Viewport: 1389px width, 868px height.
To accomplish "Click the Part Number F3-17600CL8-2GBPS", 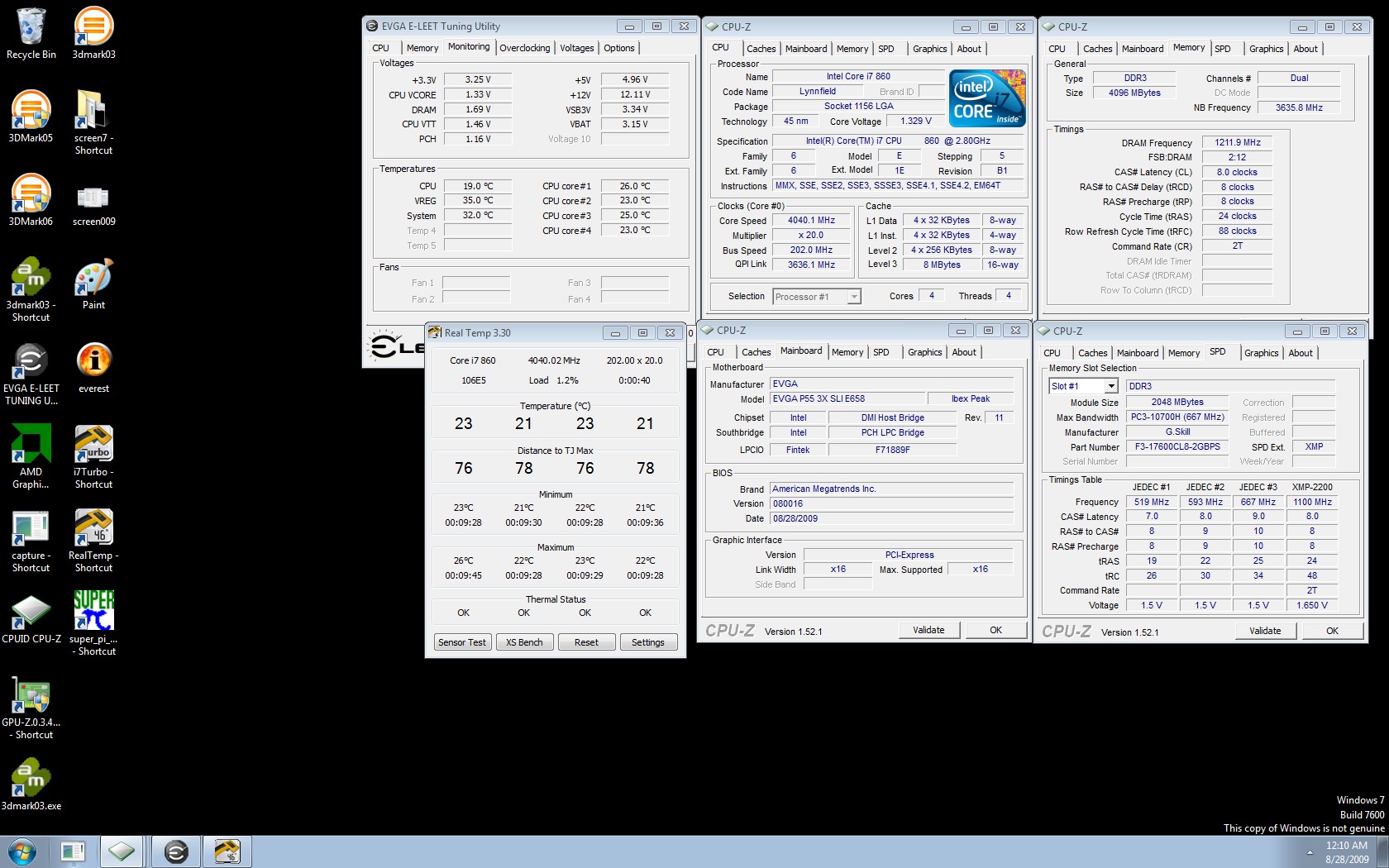I will coord(1177,446).
